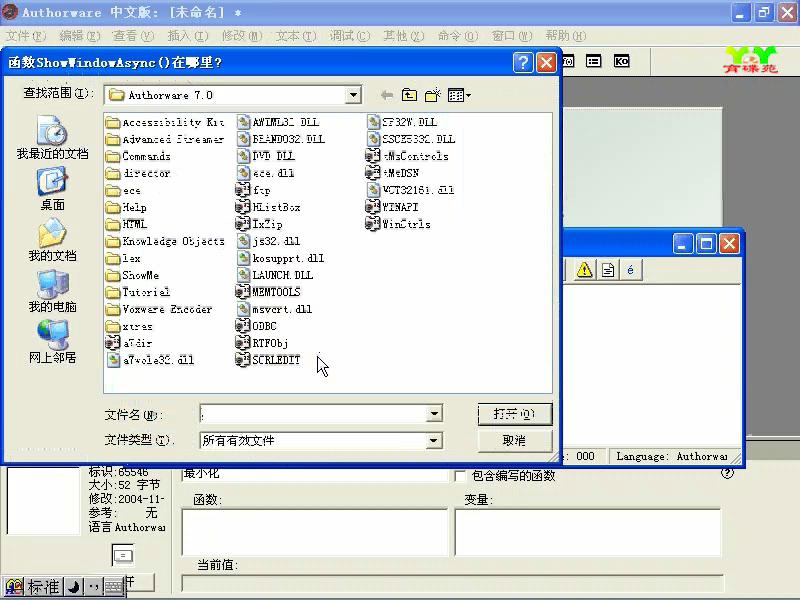Expand the 文件名 dropdown arrow
Viewport: 800px width, 600px height.
tap(434, 414)
